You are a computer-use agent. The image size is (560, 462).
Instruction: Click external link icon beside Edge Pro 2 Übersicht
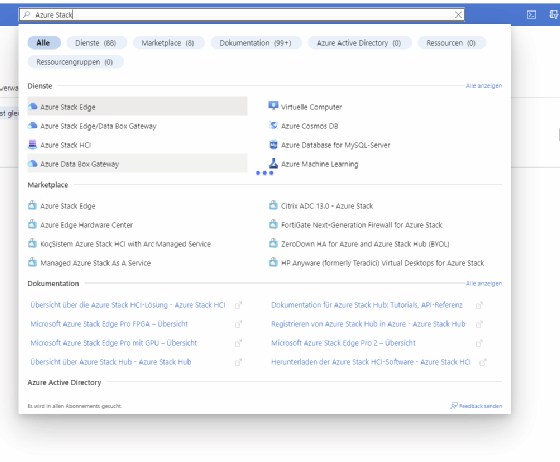pyautogui.click(x=479, y=343)
